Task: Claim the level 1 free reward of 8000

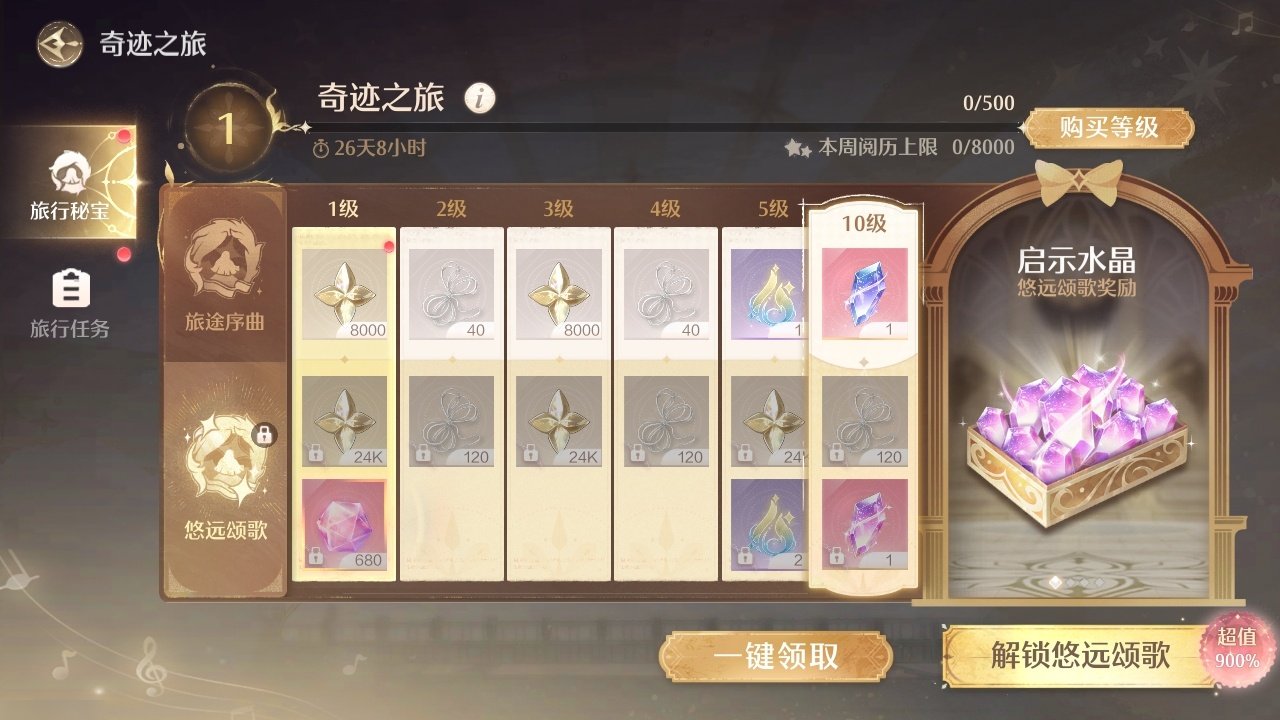Action: coord(344,294)
